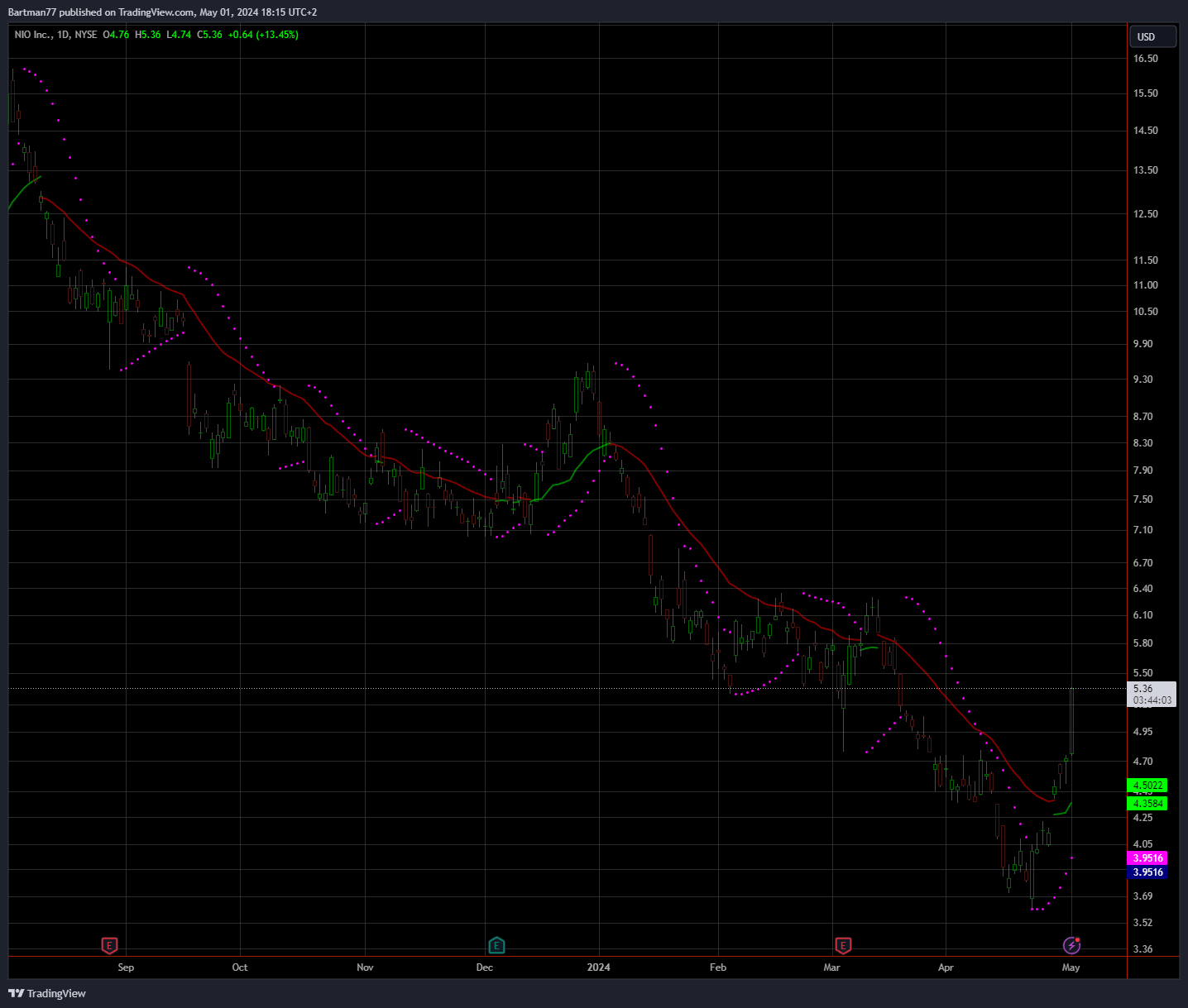Click the dark blue 3.9516 price label

coord(1148,872)
